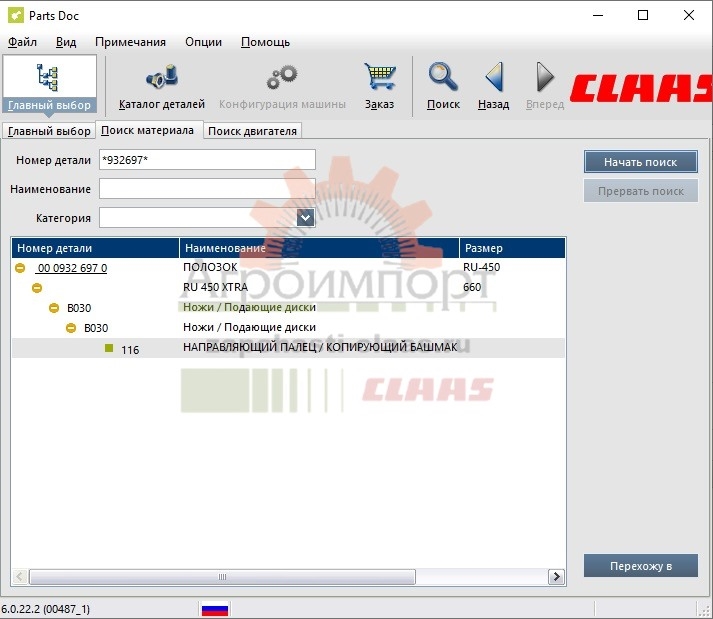Click the CLAAS logo in the toolbar
This screenshot has height=619, width=713.
[641, 88]
